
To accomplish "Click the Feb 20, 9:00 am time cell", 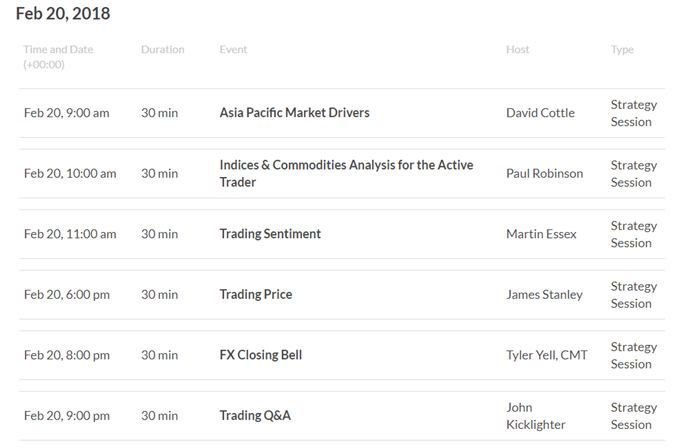I will pos(66,113).
